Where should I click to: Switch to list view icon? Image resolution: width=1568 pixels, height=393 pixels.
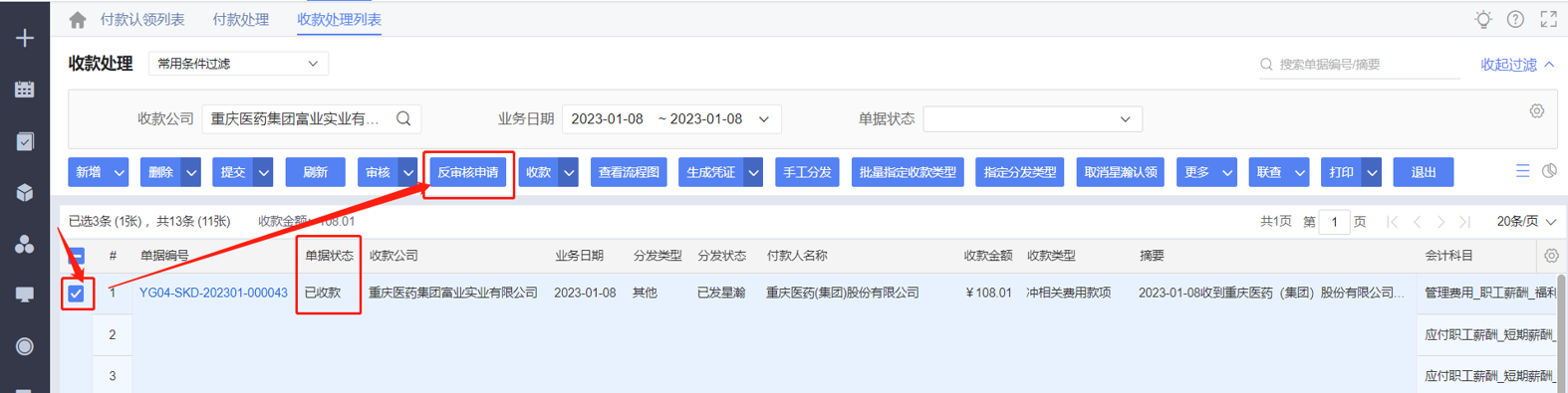pos(1522,171)
